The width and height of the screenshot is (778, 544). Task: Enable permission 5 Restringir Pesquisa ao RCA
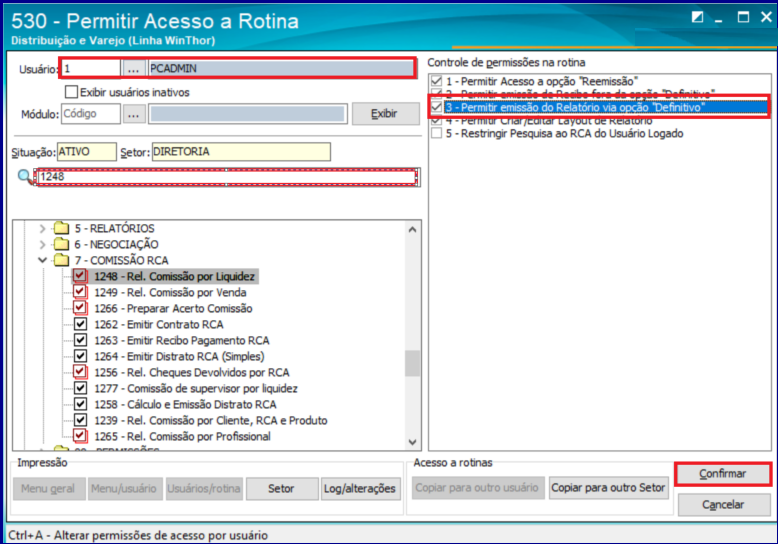[437, 134]
